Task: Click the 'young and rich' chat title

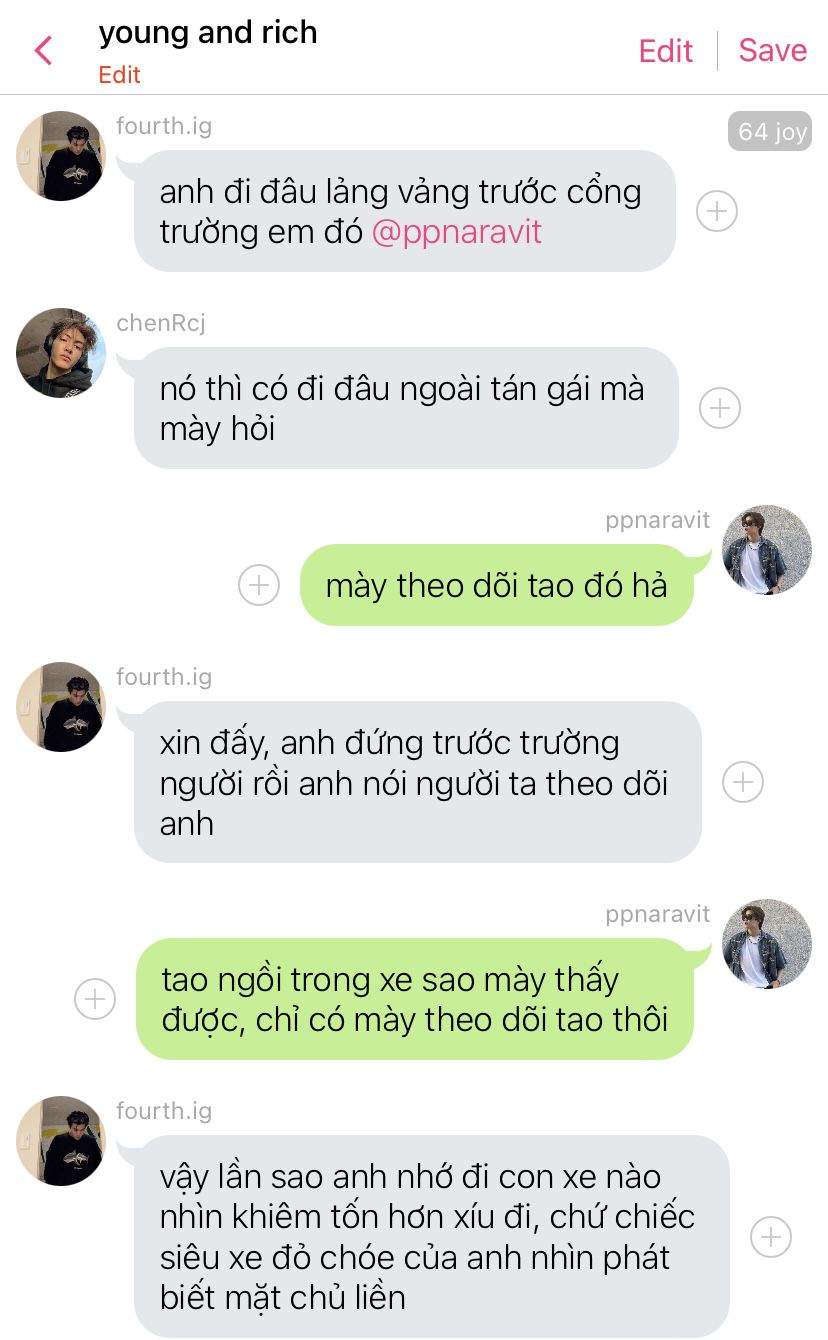Action: [x=208, y=33]
